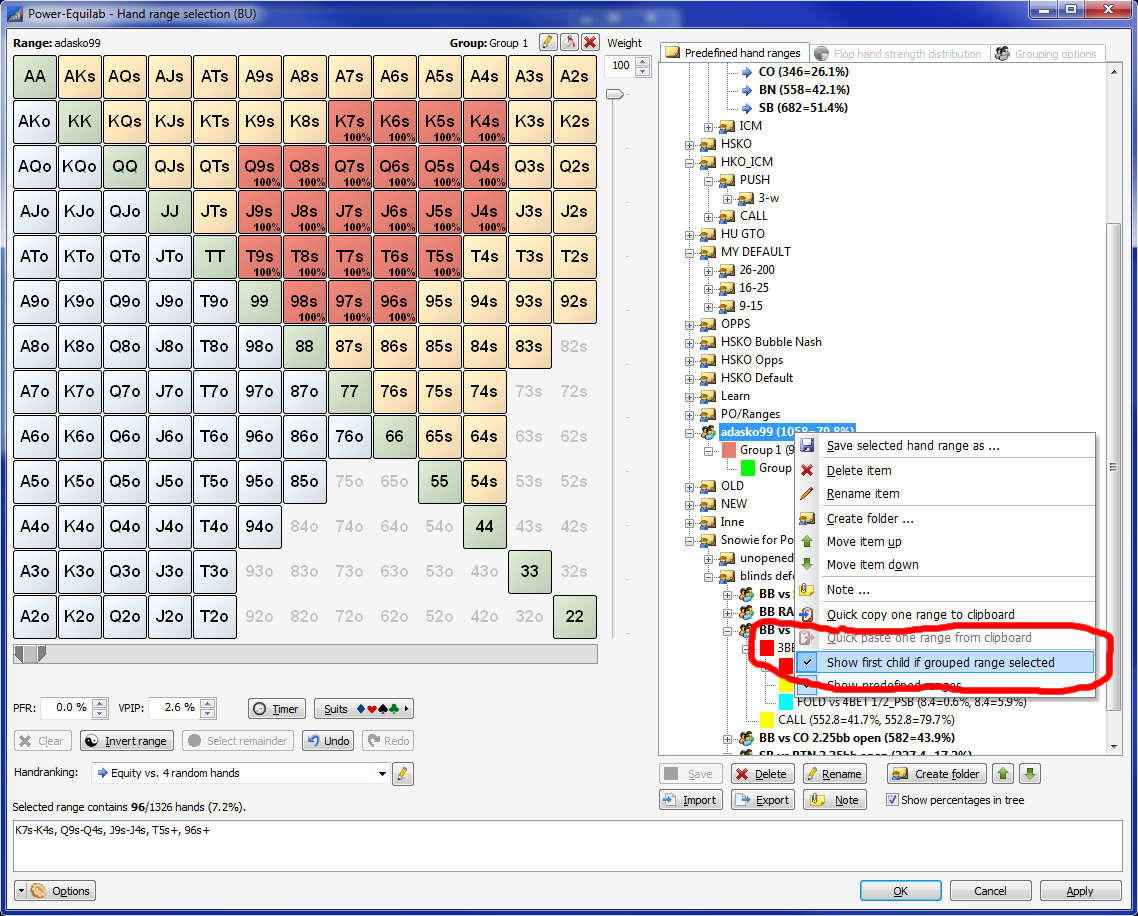Image resolution: width=1138 pixels, height=916 pixels.
Task: Click the eraser icon next to Group label
Action: [570, 42]
